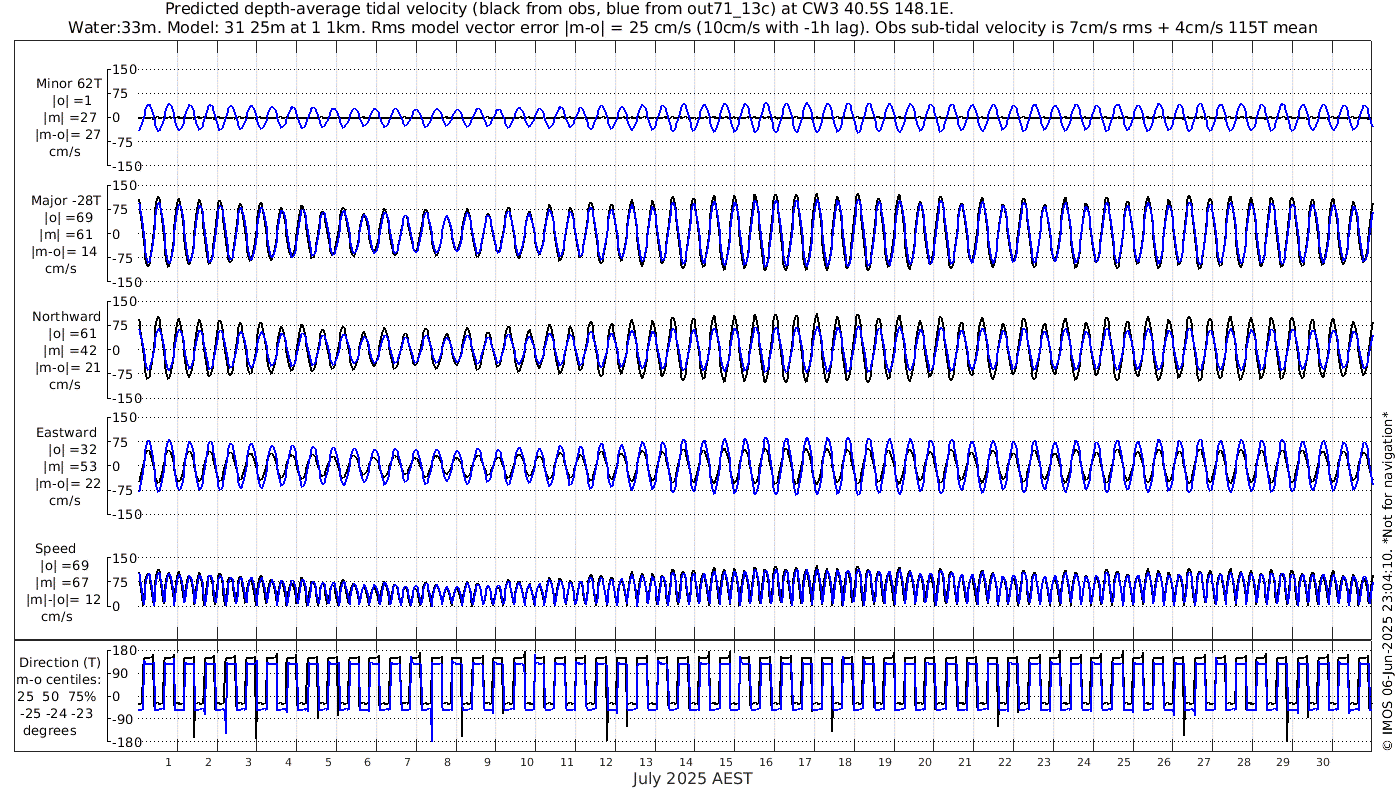Pick the "150" tick on the Minor axis
The image size is (1400, 800).
(x=125, y=70)
